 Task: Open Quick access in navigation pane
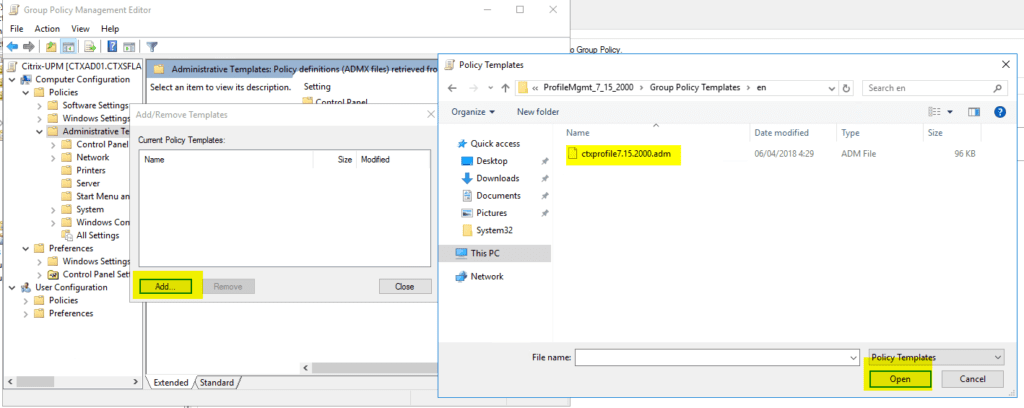[x=496, y=144]
